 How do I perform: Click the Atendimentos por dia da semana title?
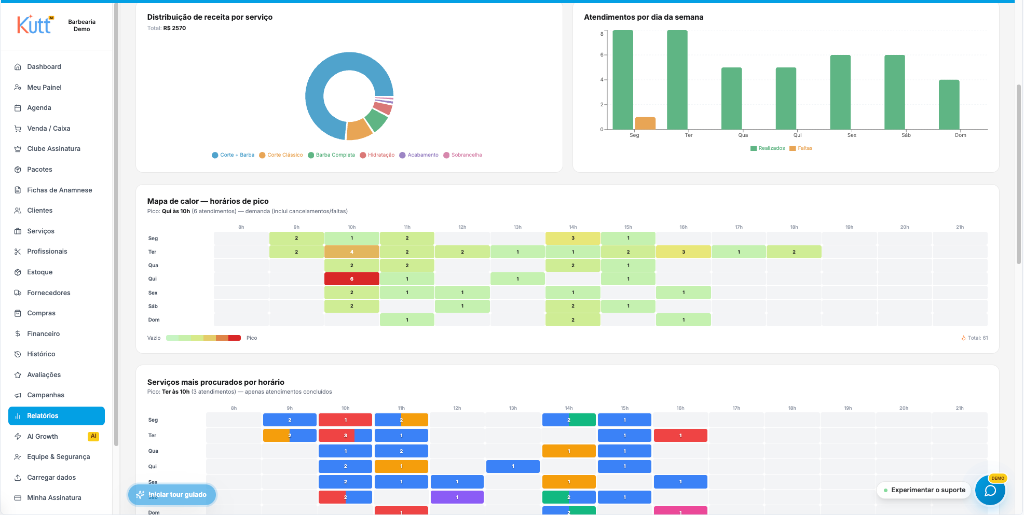click(x=643, y=17)
